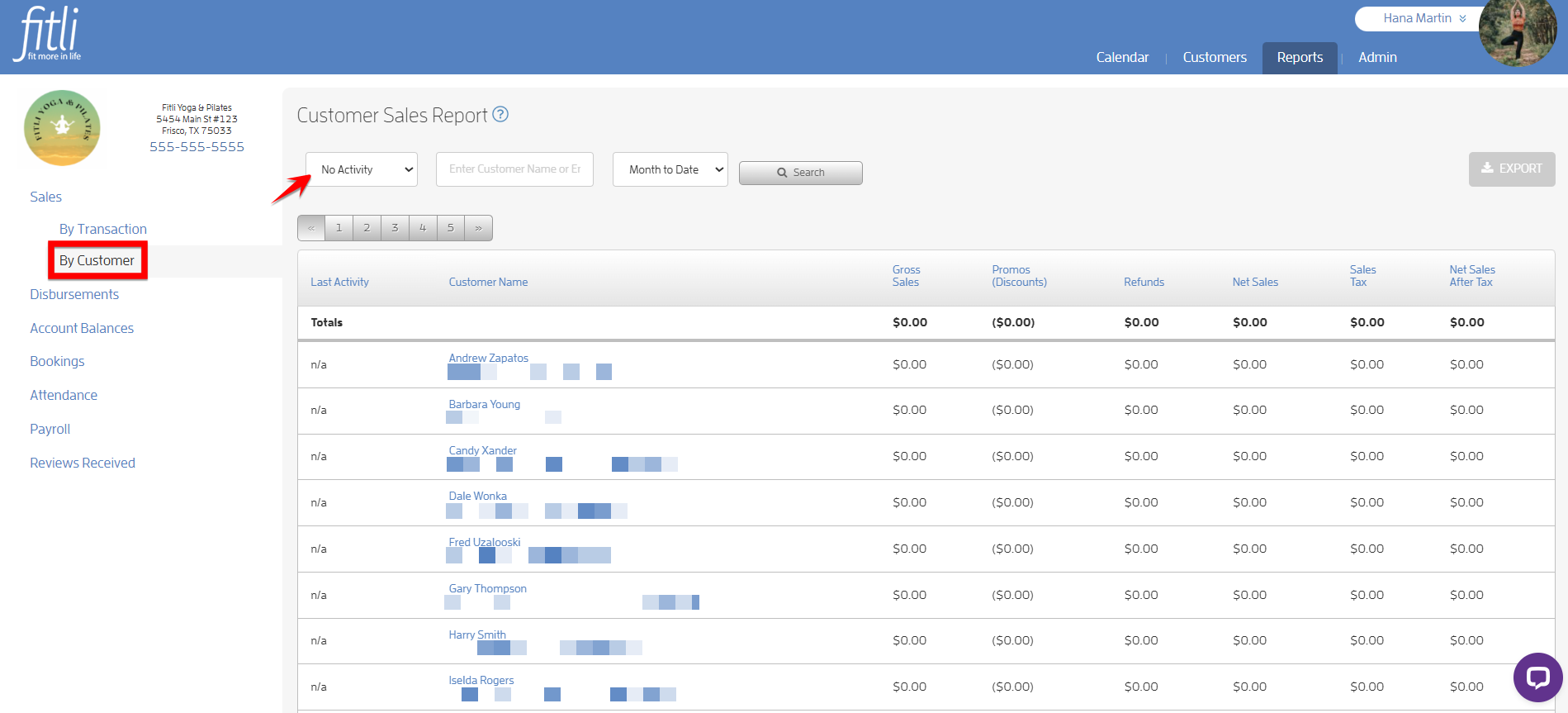
Task: Open customer Iselda Rogers
Action: [481, 680]
